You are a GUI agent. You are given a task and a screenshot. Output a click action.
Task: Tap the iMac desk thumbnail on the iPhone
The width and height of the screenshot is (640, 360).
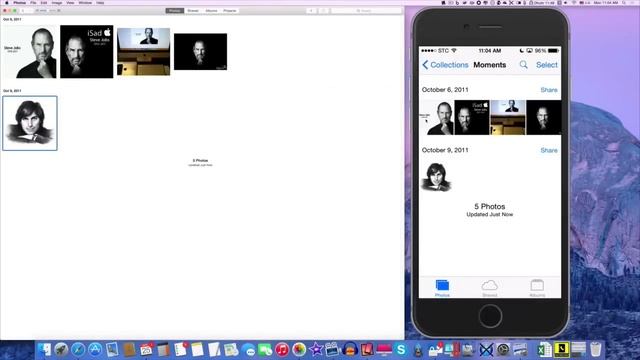(x=507, y=117)
